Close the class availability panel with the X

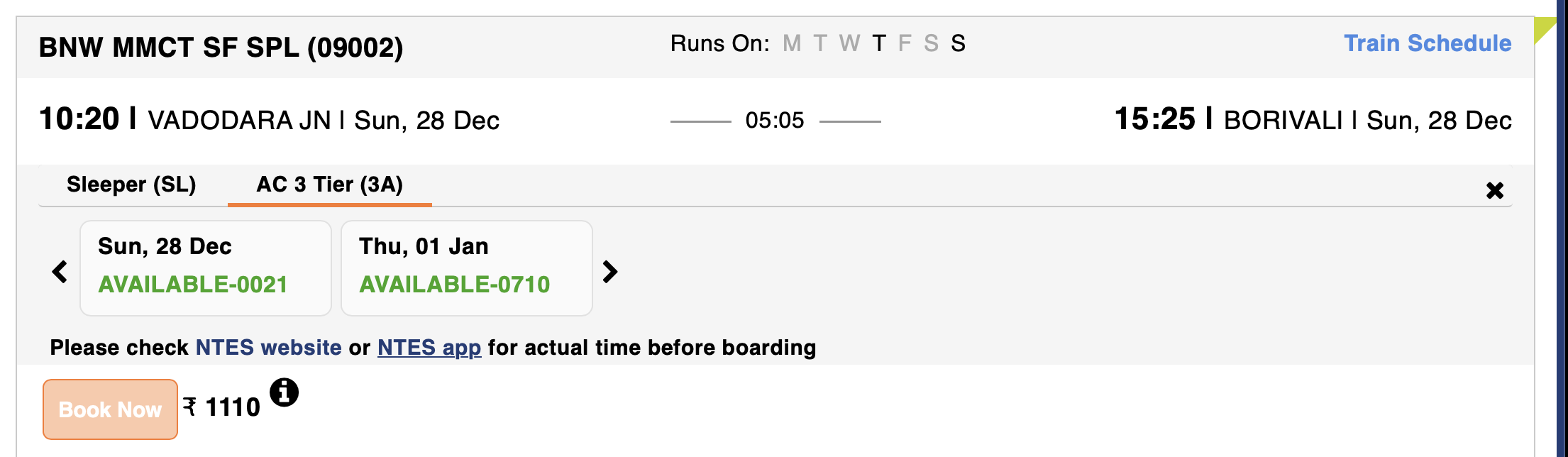point(1494,190)
